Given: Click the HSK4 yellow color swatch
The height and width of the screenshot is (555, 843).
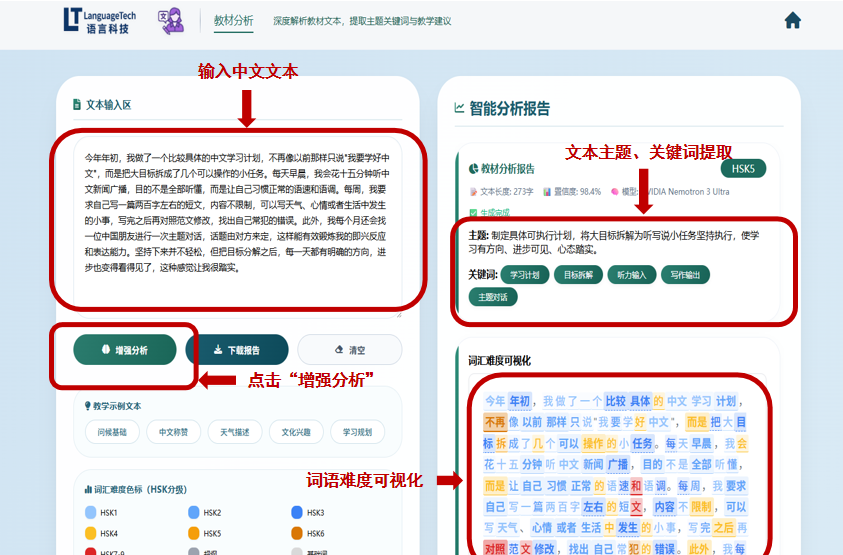Looking at the screenshot, I should (90, 533).
